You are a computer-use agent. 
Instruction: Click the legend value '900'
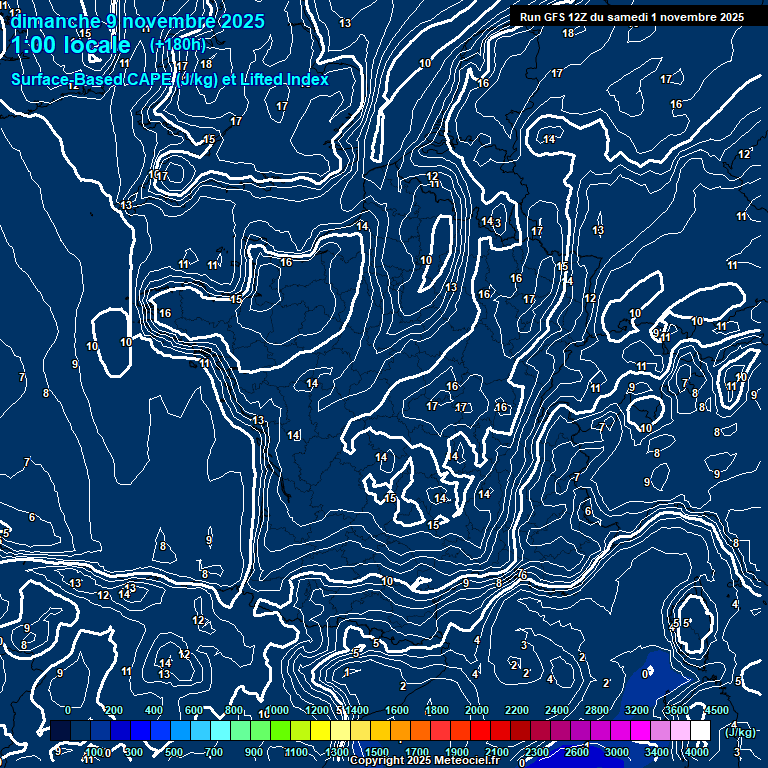tap(254, 752)
